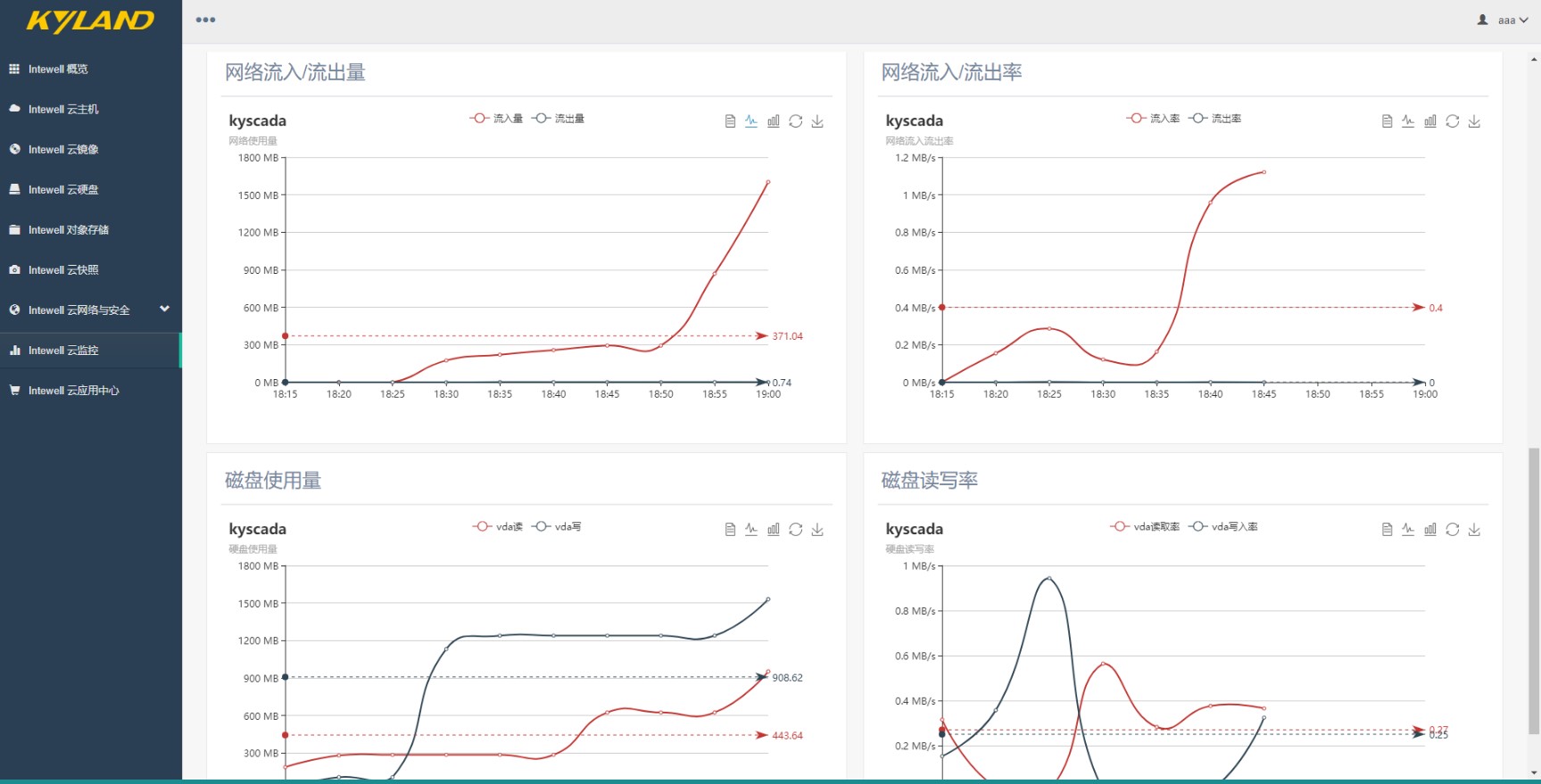Click 908.62 average marker on disk chart
The height and width of the screenshot is (784, 1541).
click(786, 678)
